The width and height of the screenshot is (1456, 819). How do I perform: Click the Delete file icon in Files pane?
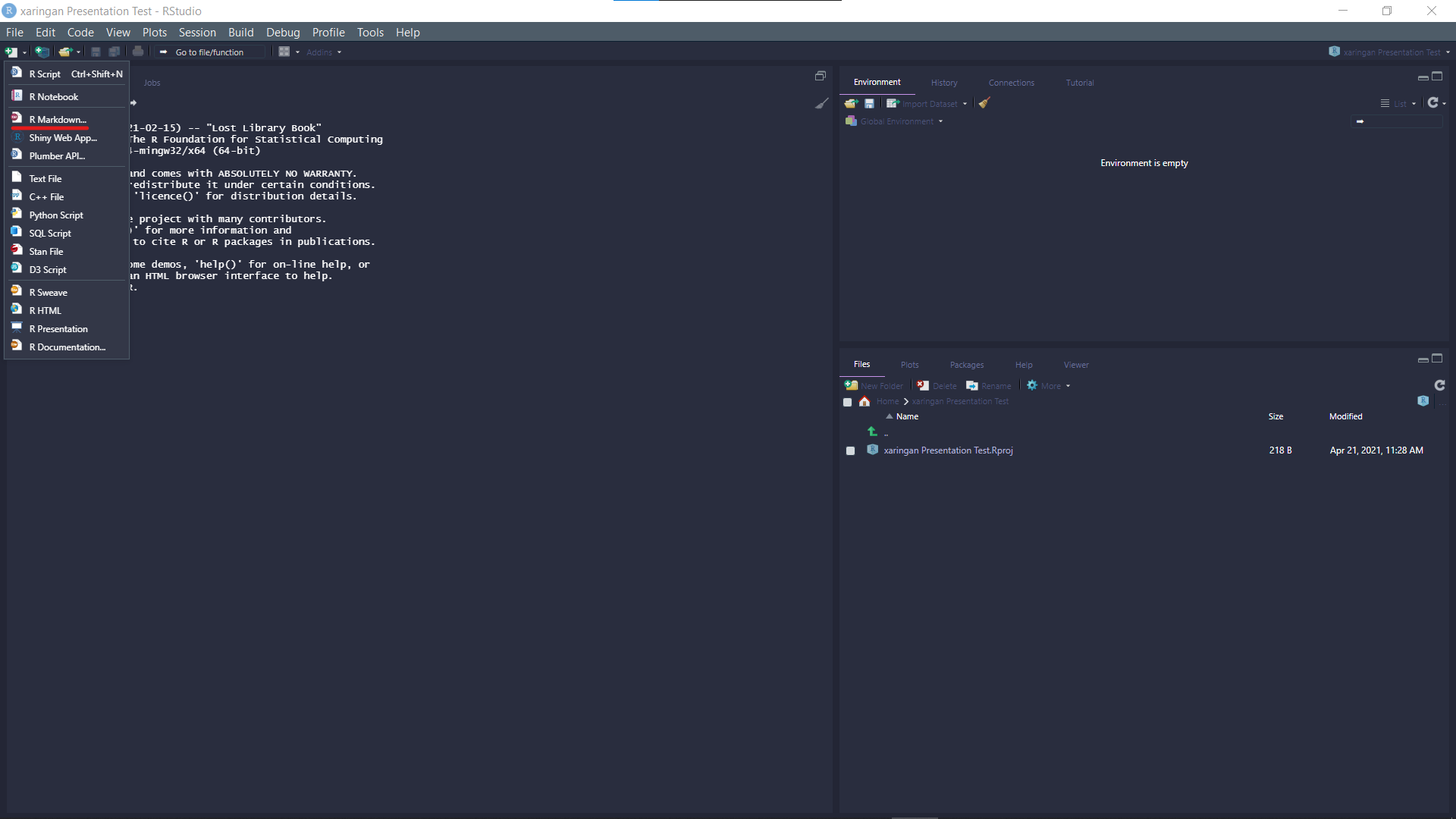(923, 385)
